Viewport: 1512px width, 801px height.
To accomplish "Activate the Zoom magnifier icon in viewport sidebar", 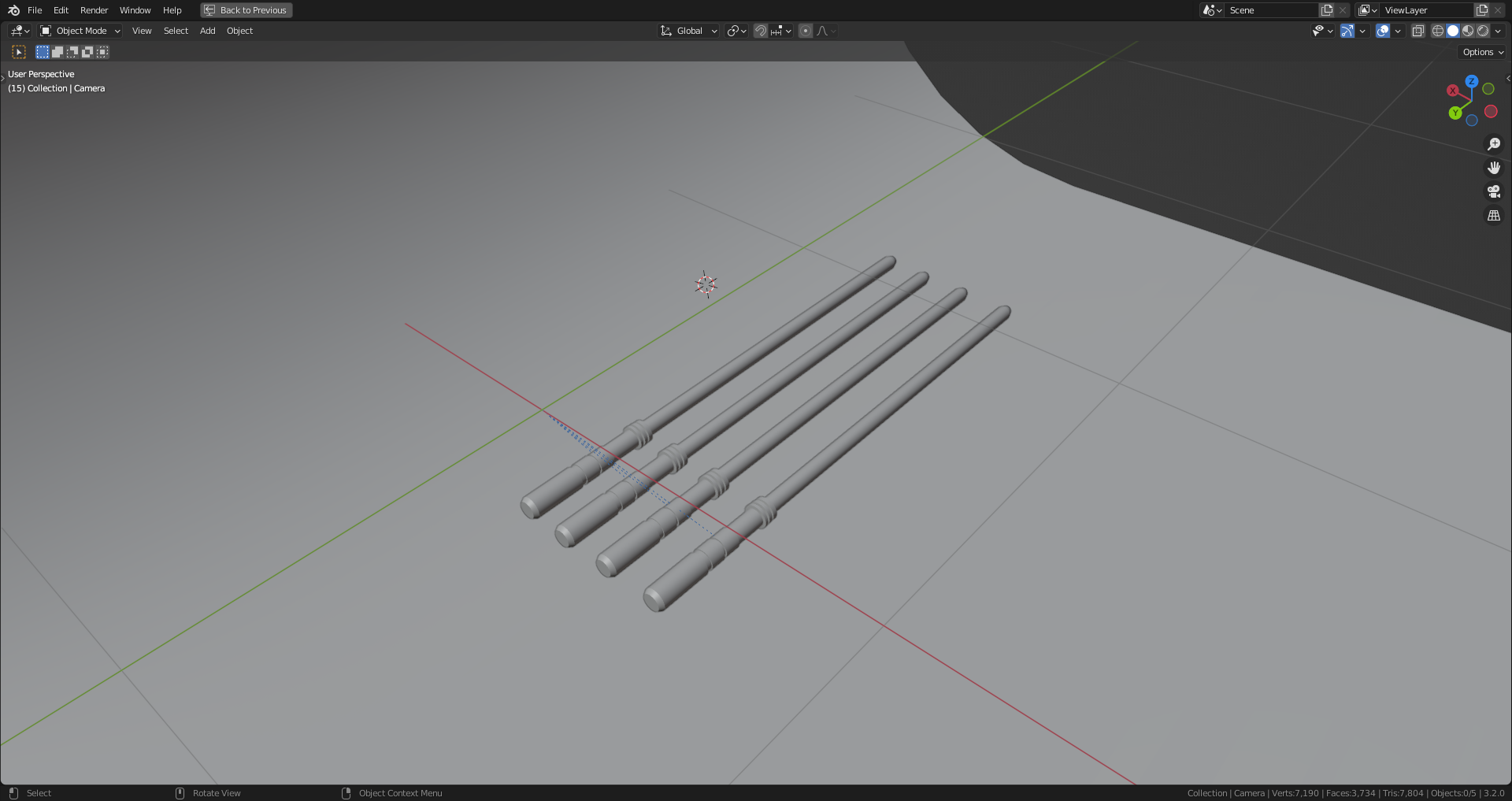I will [1494, 143].
